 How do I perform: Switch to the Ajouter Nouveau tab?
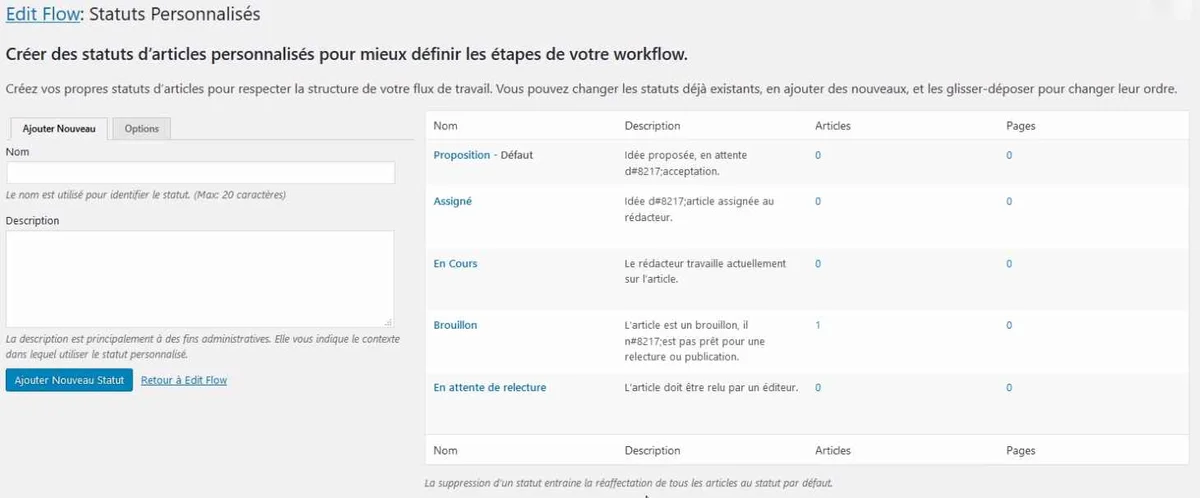(59, 129)
